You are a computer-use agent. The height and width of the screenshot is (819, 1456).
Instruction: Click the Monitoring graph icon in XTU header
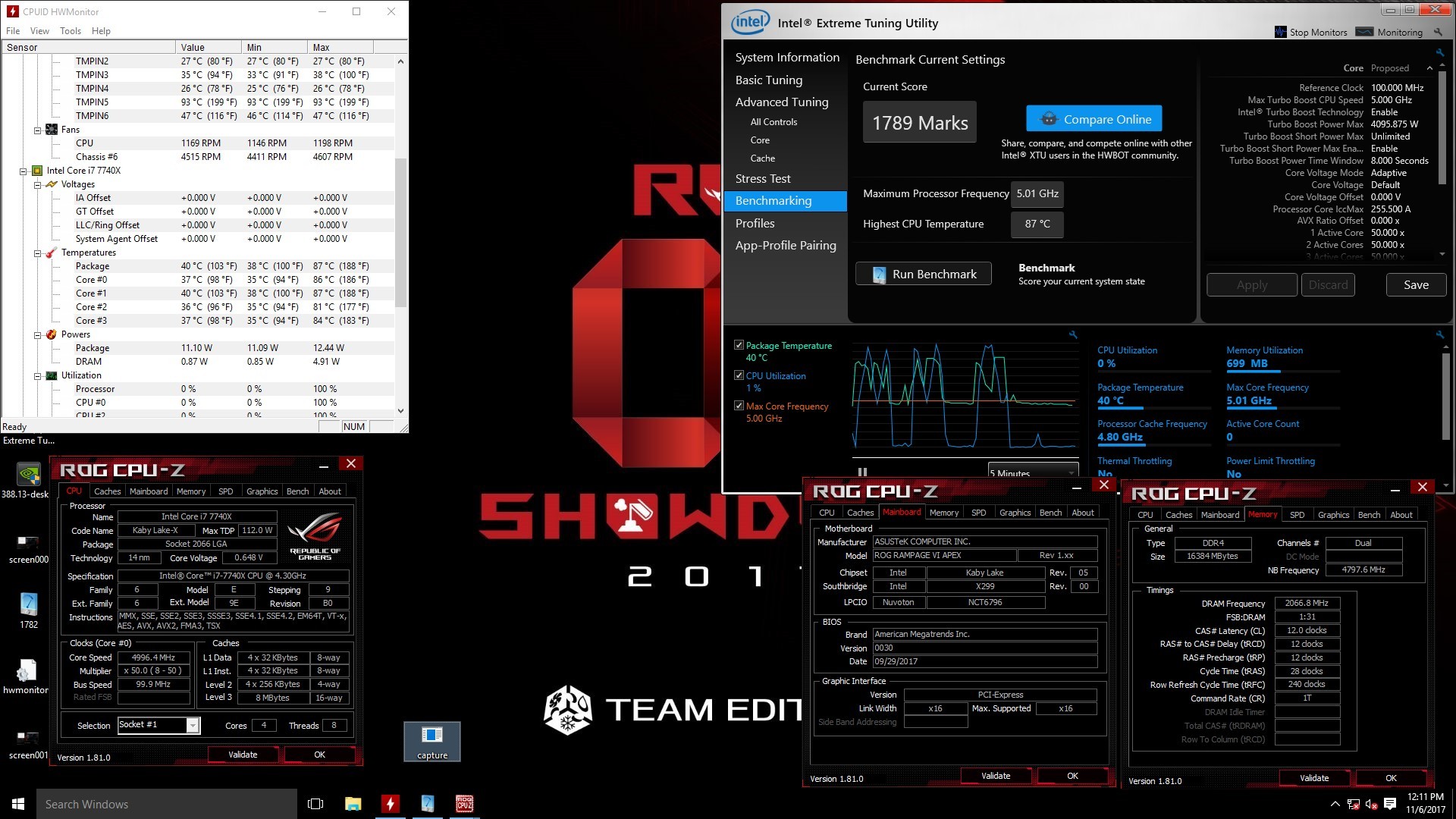1364,32
